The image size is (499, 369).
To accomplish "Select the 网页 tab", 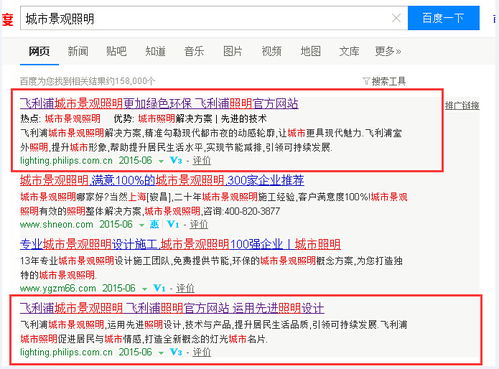I will pyautogui.click(x=39, y=51).
